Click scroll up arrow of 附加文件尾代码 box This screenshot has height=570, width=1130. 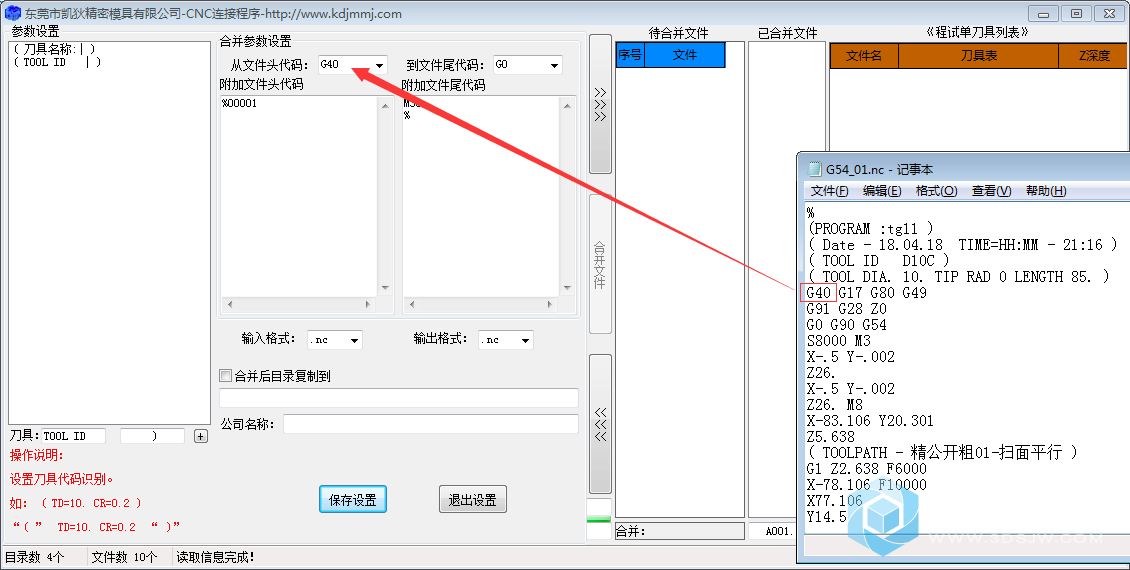(567, 105)
